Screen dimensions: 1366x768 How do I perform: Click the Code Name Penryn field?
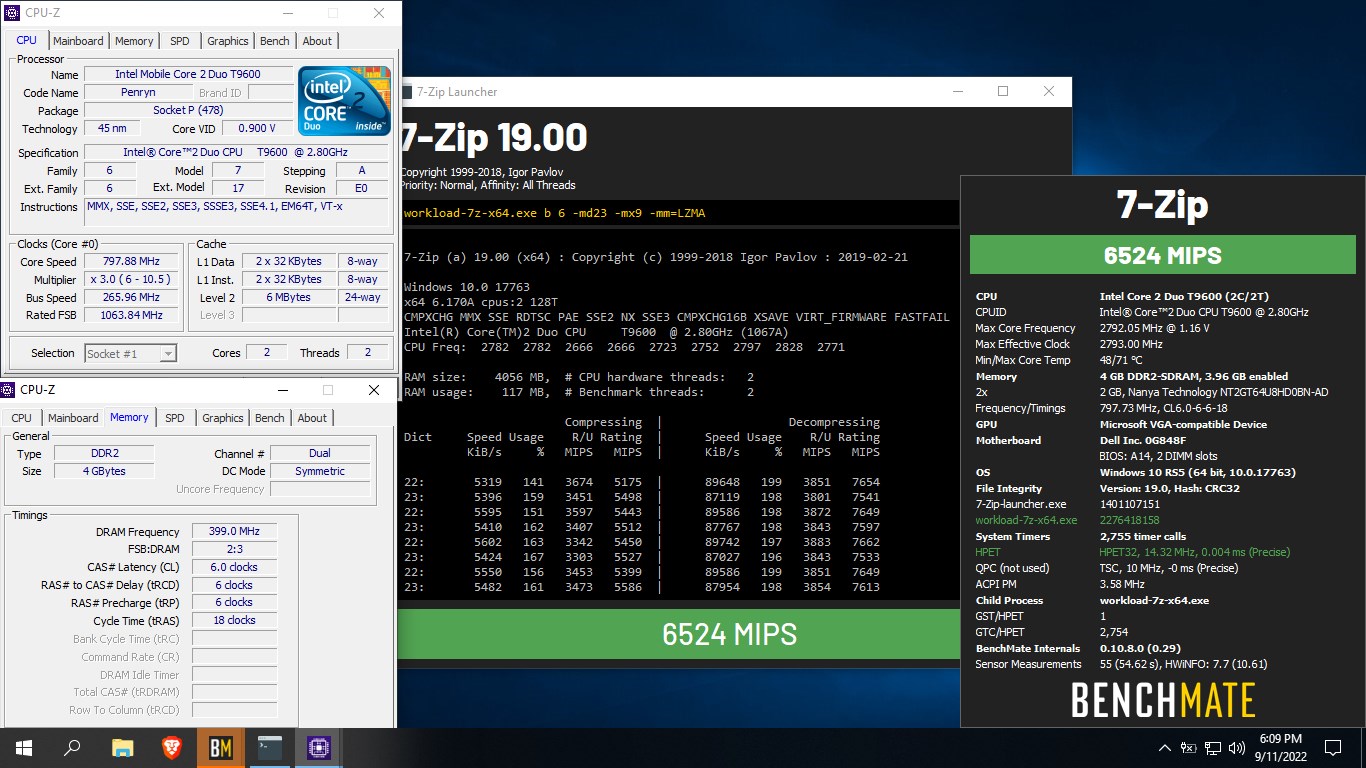[138, 93]
